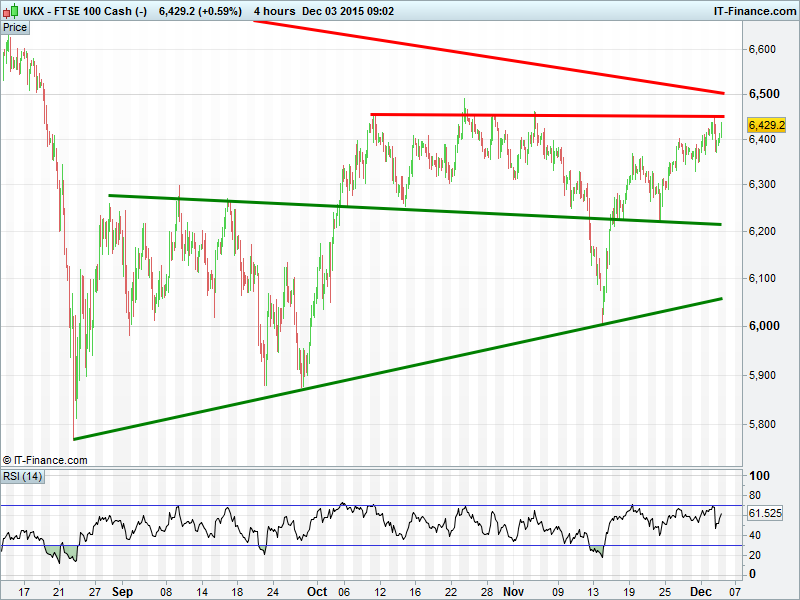Viewport: 800px width, 600px height.
Task: Click the yellow 6,429.2 current price tag
Action: point(765,125)
